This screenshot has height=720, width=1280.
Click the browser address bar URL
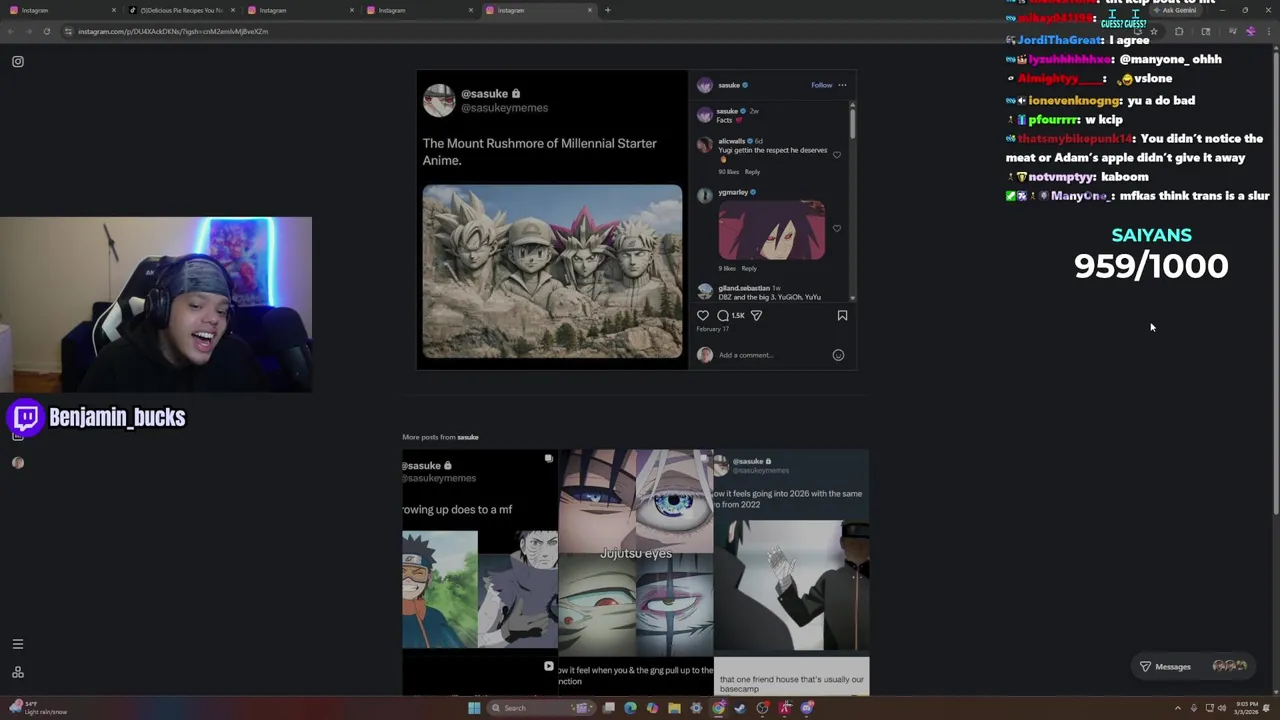tap(173, 31)
